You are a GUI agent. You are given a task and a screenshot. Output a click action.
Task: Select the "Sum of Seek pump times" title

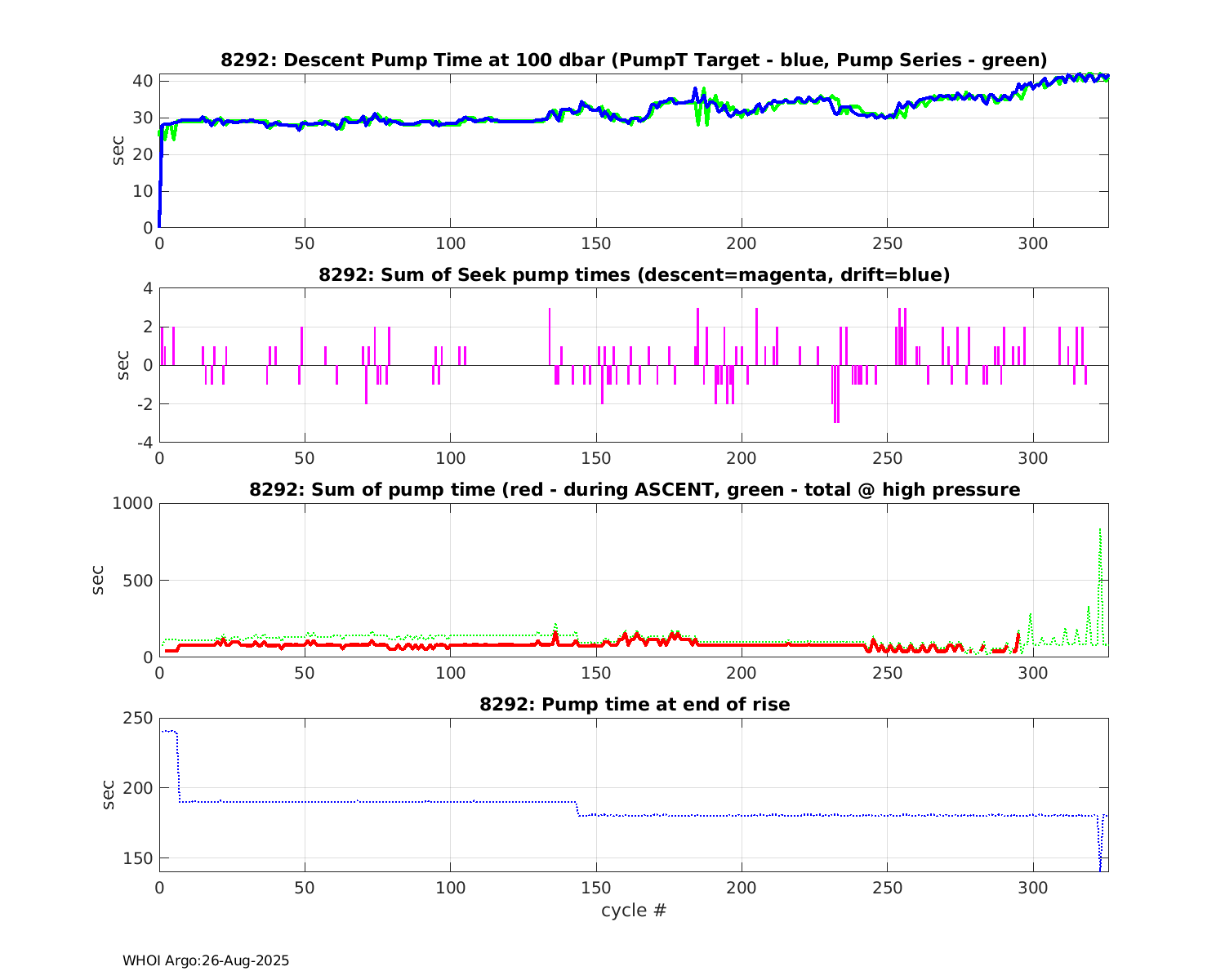tap(634, 275)
